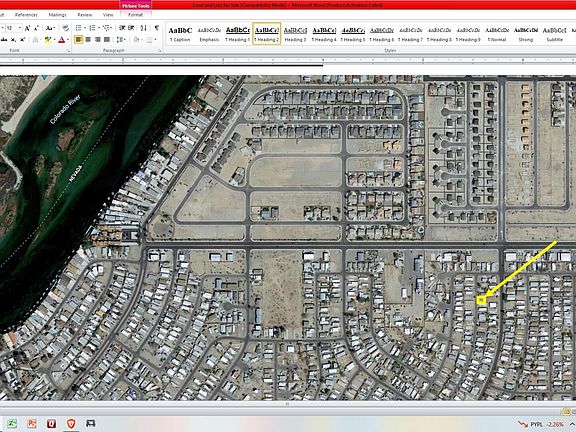
Task: Apply the Heading 2 style
Action: click(x=267, y=34)
